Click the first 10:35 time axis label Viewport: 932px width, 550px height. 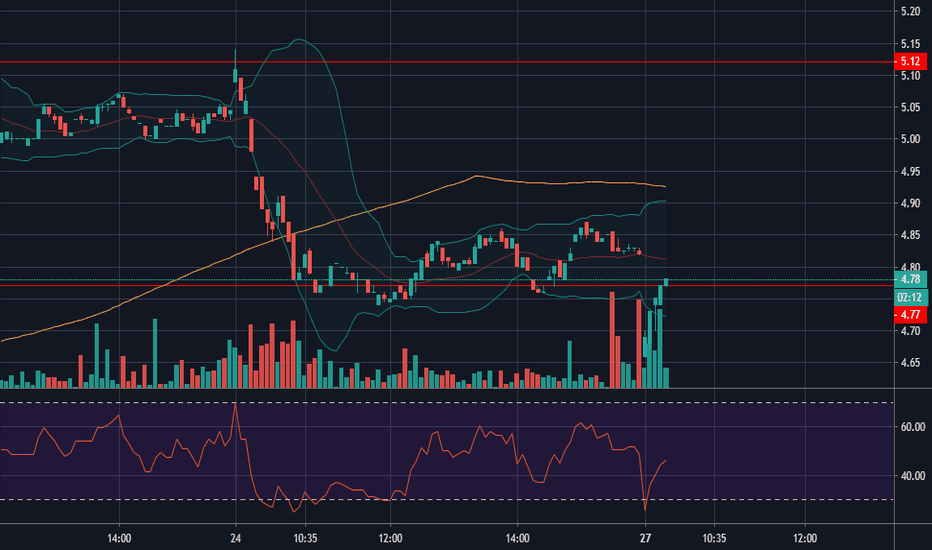tap(305, 538)
